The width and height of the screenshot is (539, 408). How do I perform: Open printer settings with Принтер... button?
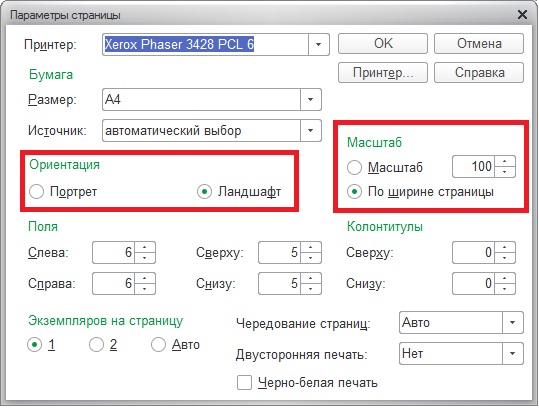point(383,73)
